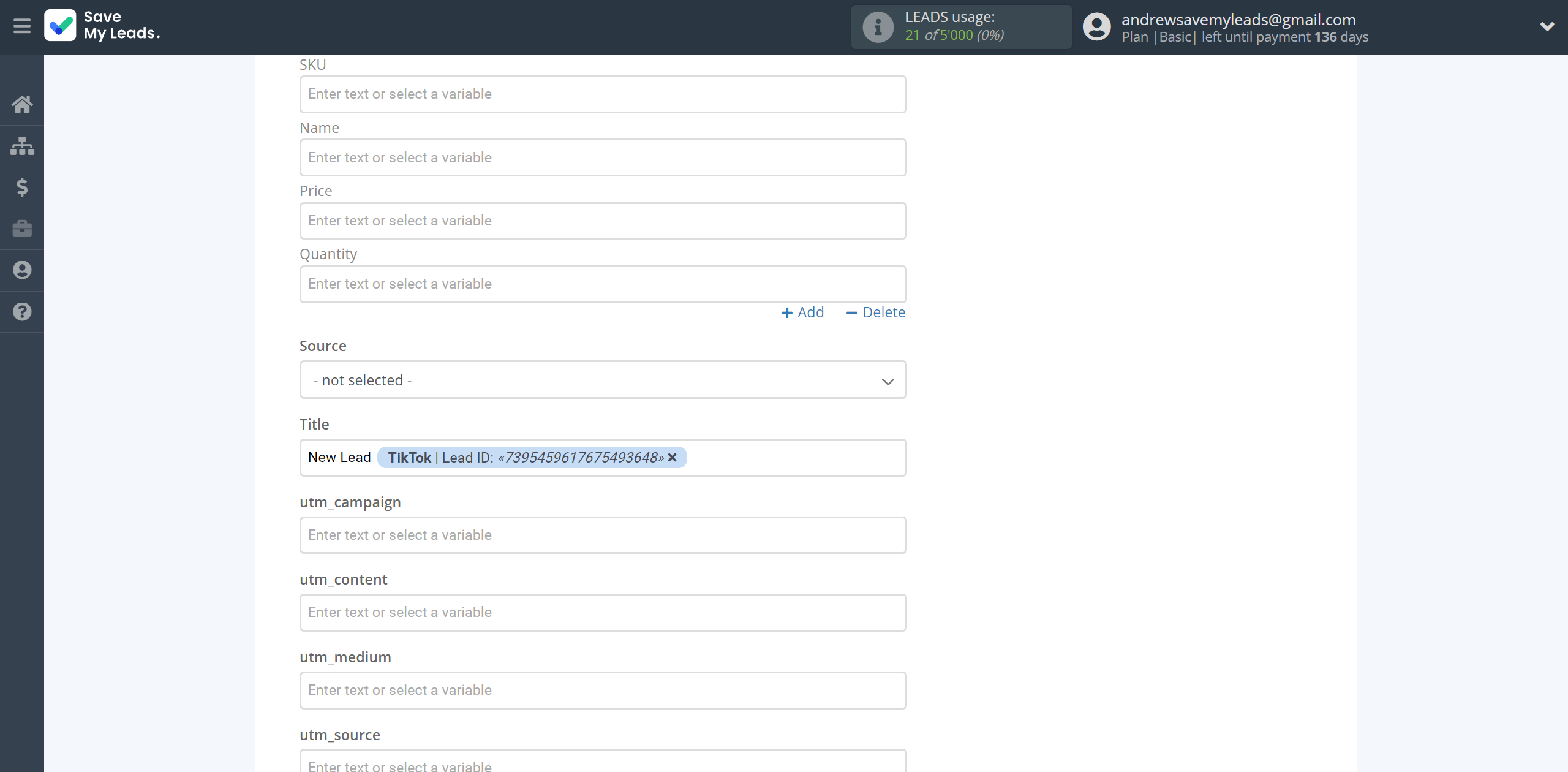Click the Add item link
The height and width of the screenshot is (772, 1568).
(x=802, y=312)
